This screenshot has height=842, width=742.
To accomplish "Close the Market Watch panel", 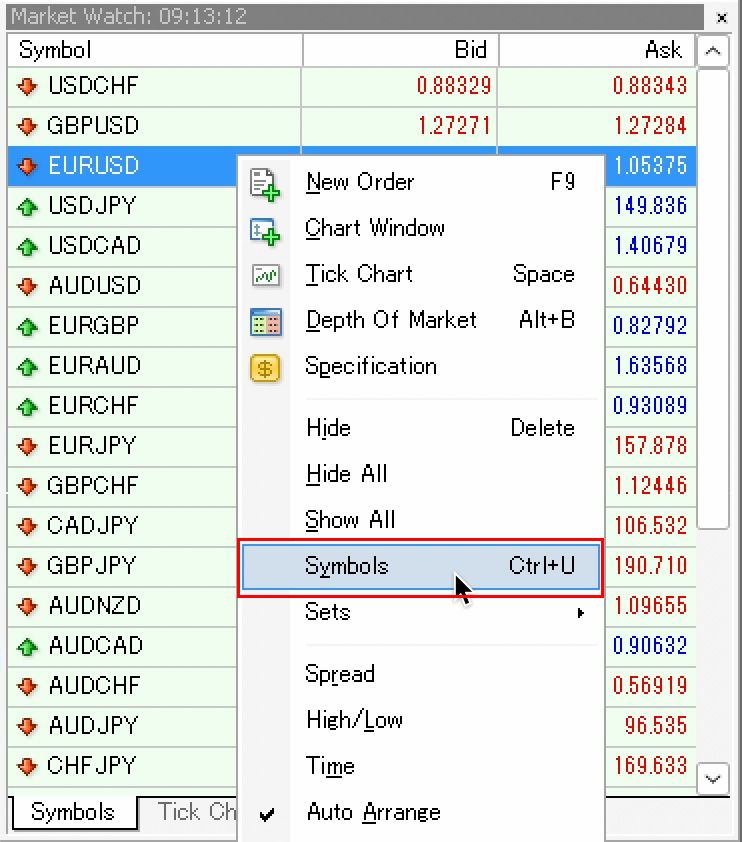I will pos(722,17).
